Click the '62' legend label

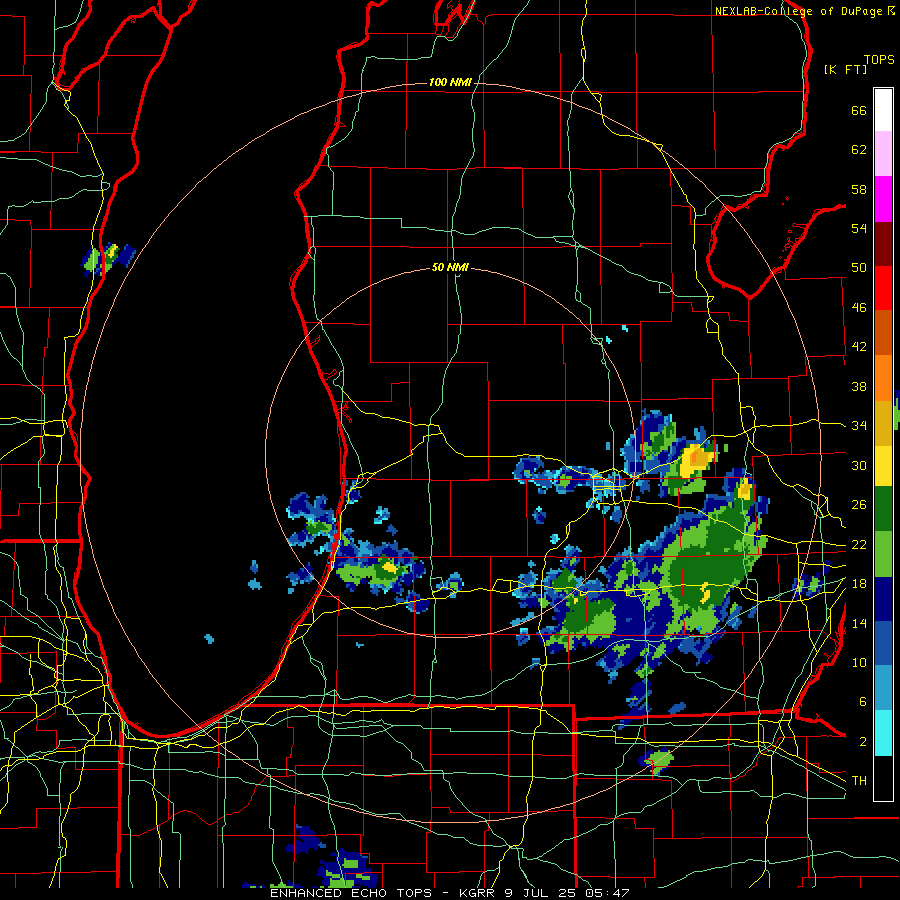859,150
